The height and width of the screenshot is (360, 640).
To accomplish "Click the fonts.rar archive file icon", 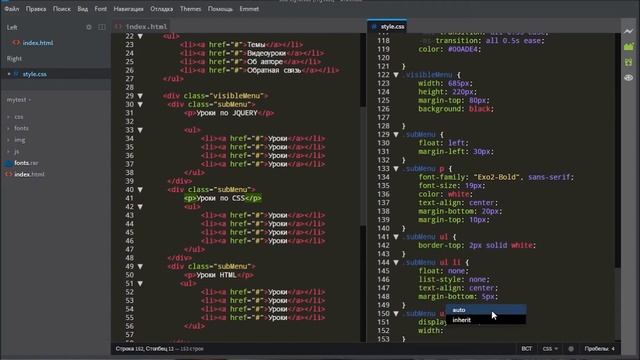I will (x=9, y=163).
